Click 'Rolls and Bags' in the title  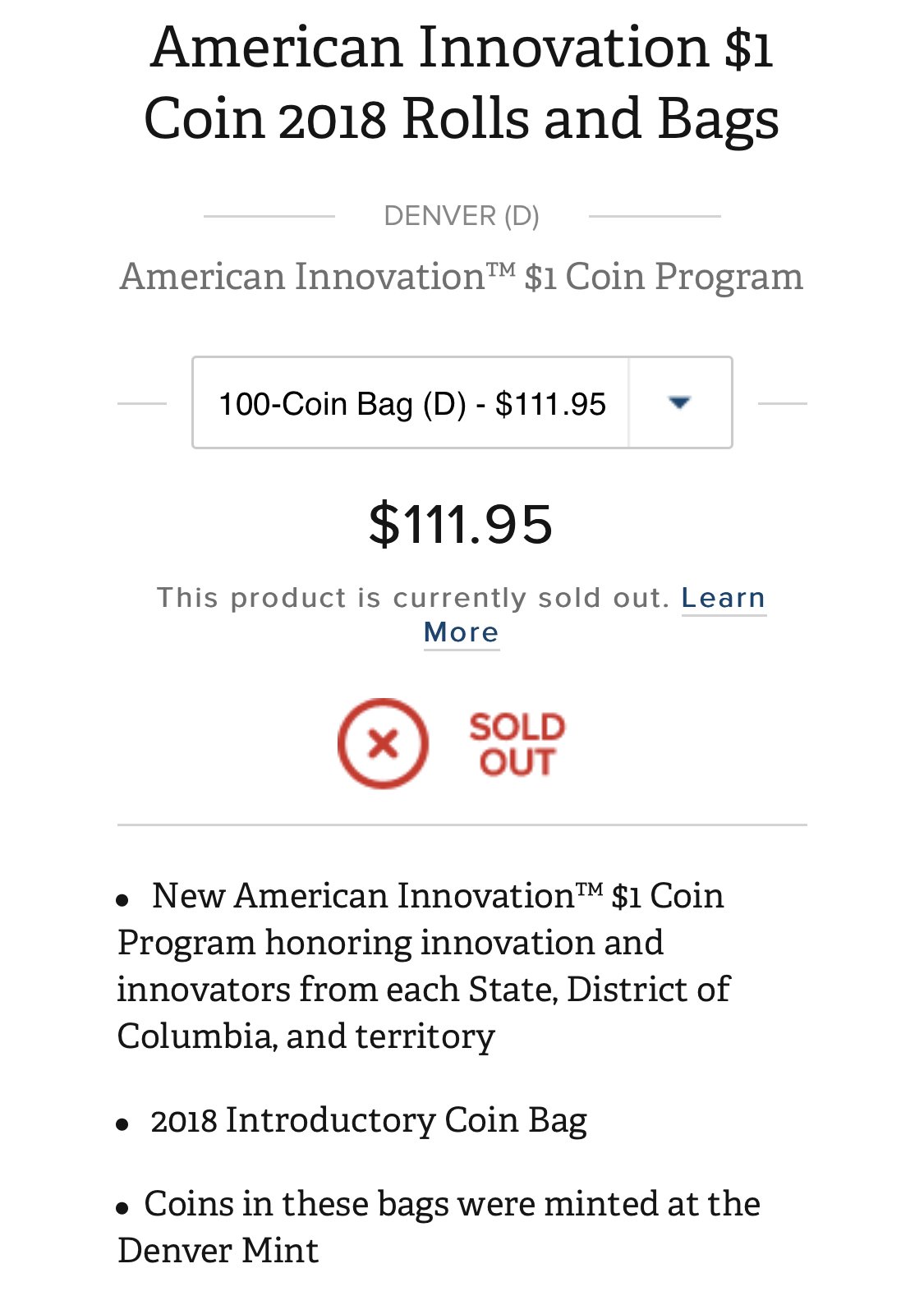591,119
